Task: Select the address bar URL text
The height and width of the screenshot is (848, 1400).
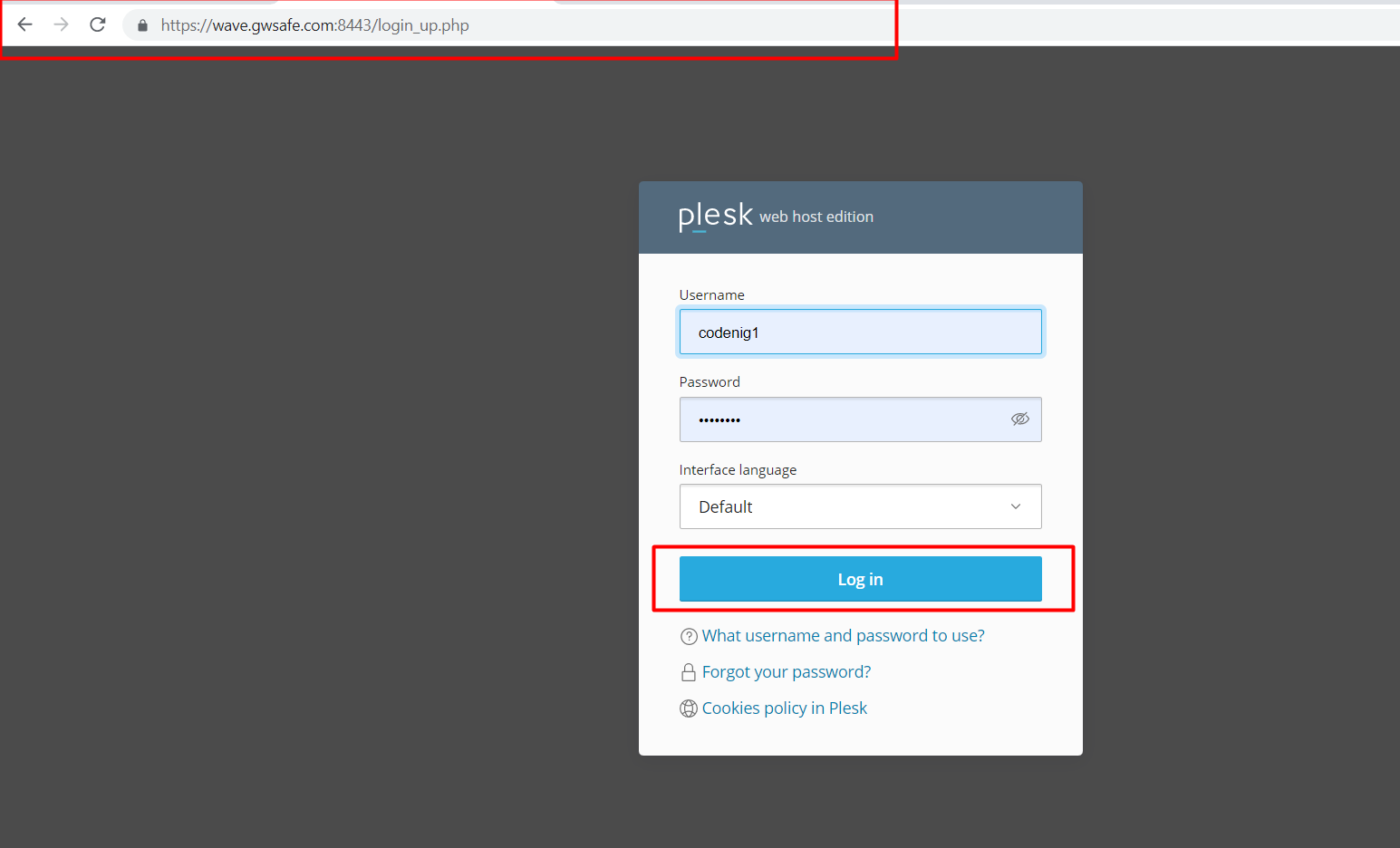Action: pyautogui.click(x=315, y=25)
